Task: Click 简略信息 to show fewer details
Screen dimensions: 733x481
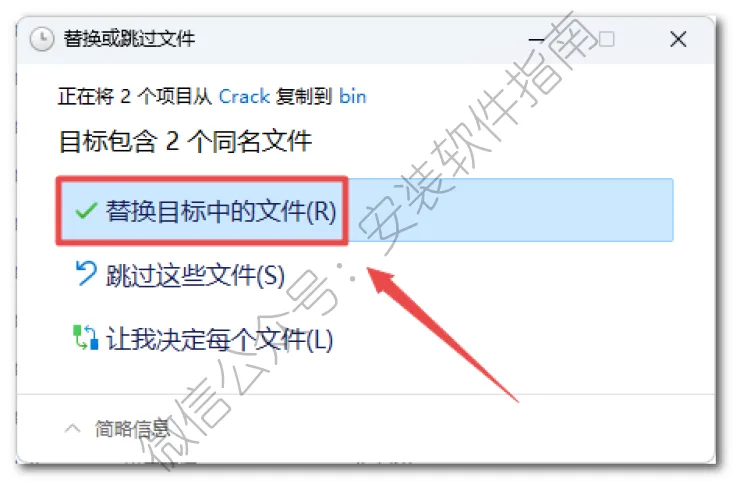Action: 132,428
